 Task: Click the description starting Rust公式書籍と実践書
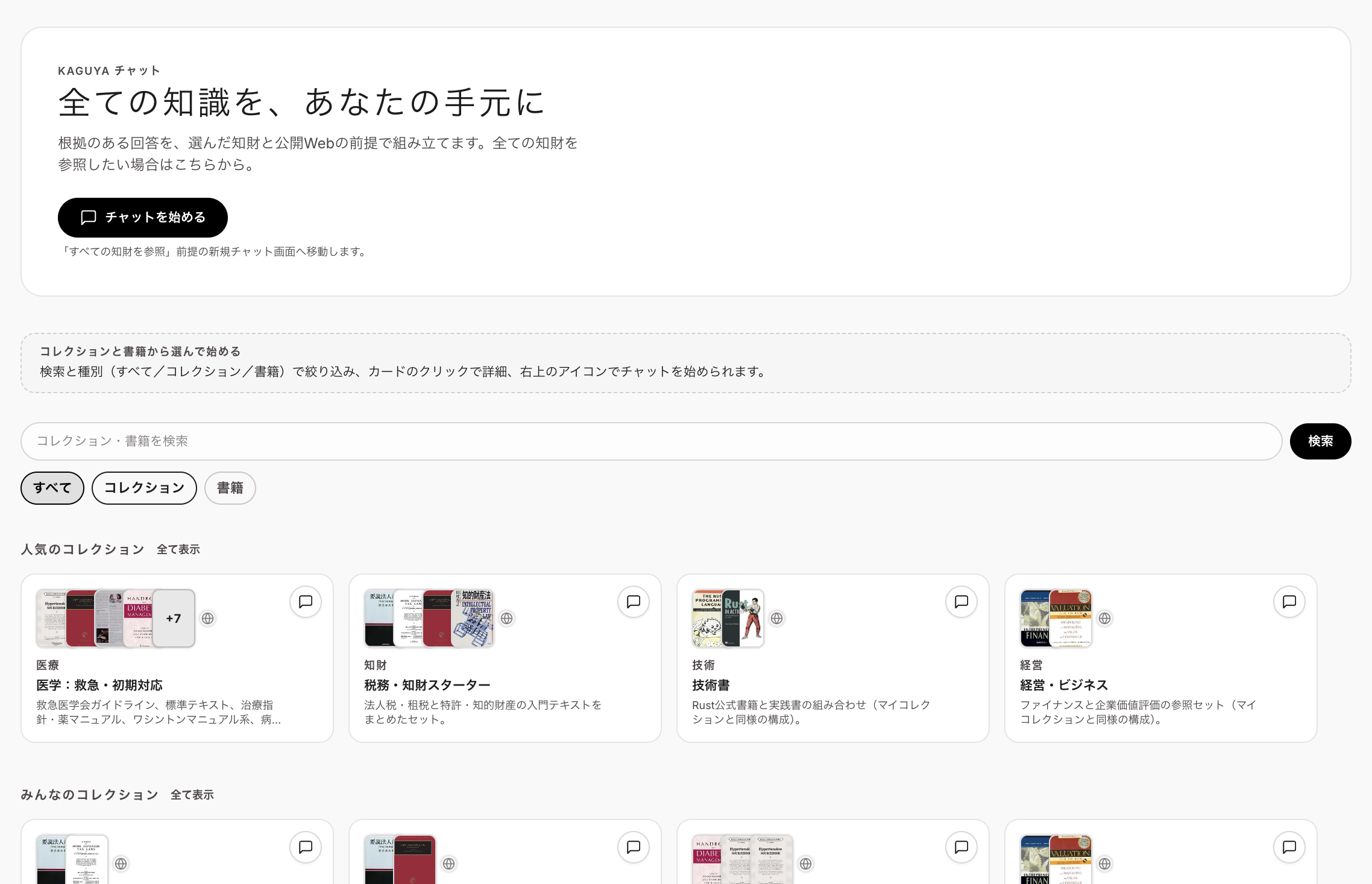[811, 712]
